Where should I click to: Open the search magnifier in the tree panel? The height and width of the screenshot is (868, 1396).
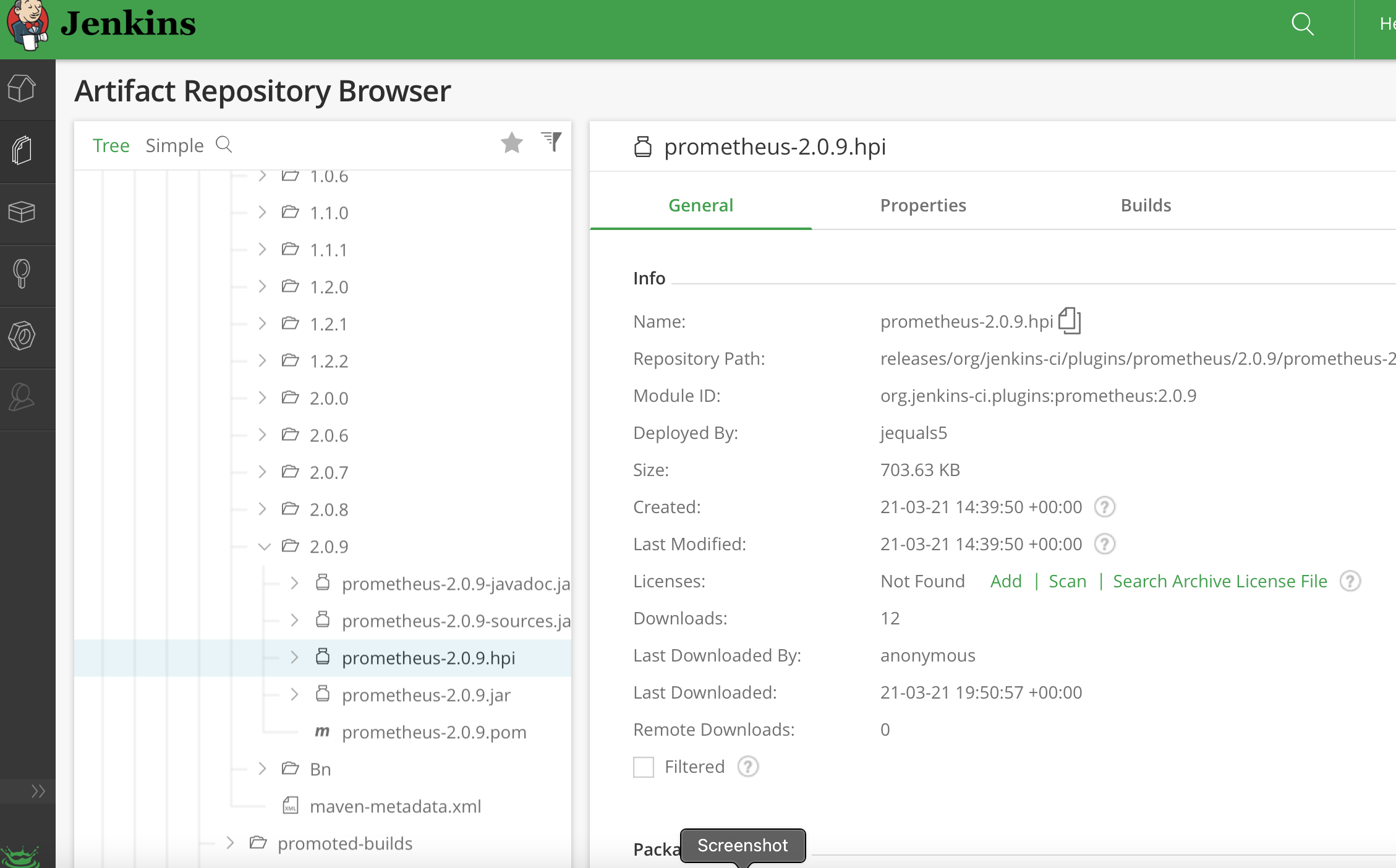[224, 145]
